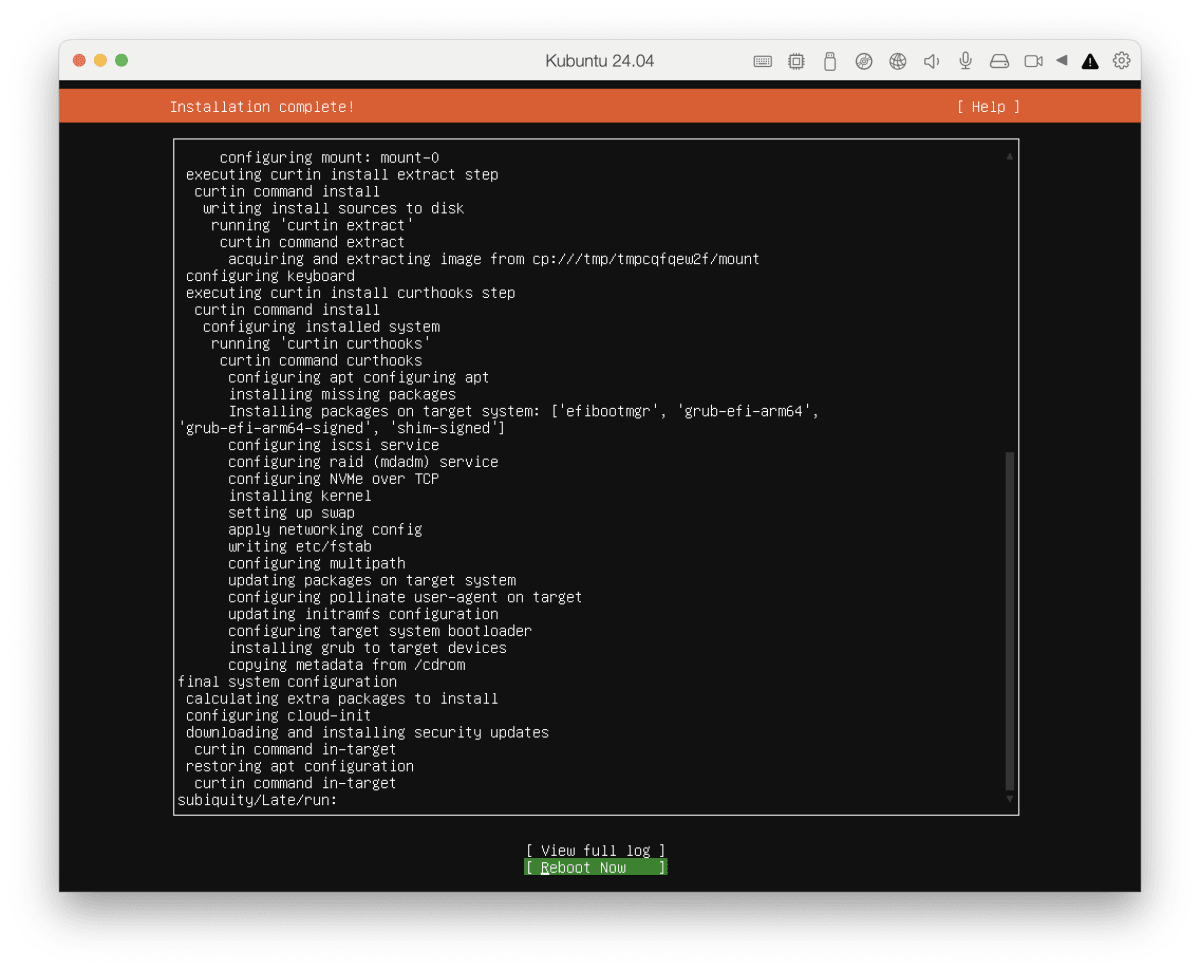Viewport: 1200px width, 970px height.
Task: Click 'configuring pollinate user-agent on target' line
Action: coord(405,597)
